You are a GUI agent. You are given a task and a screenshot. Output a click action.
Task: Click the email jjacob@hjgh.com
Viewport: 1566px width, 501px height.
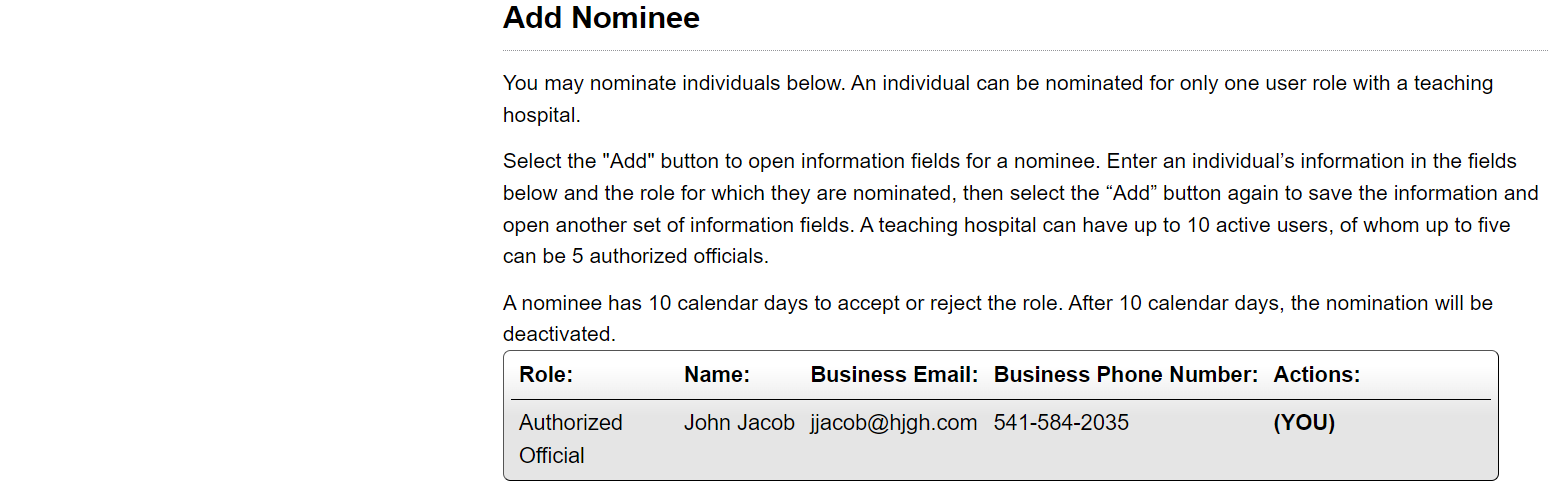893,423
